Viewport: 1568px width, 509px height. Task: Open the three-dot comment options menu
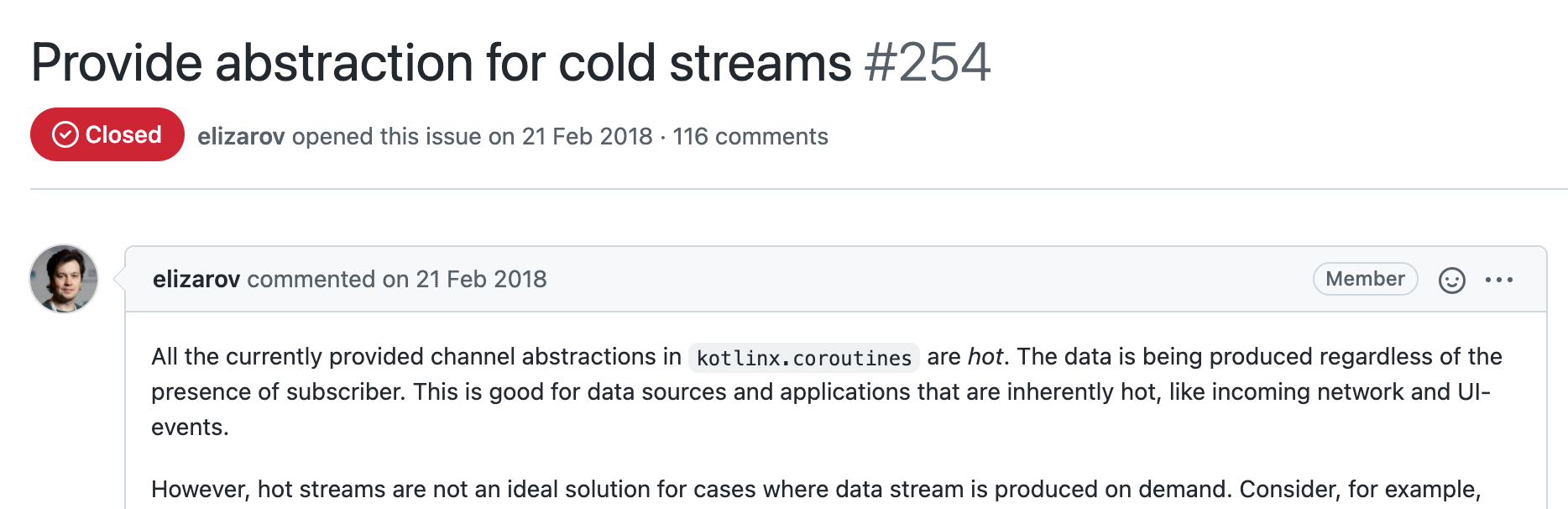pos(1498,280)
